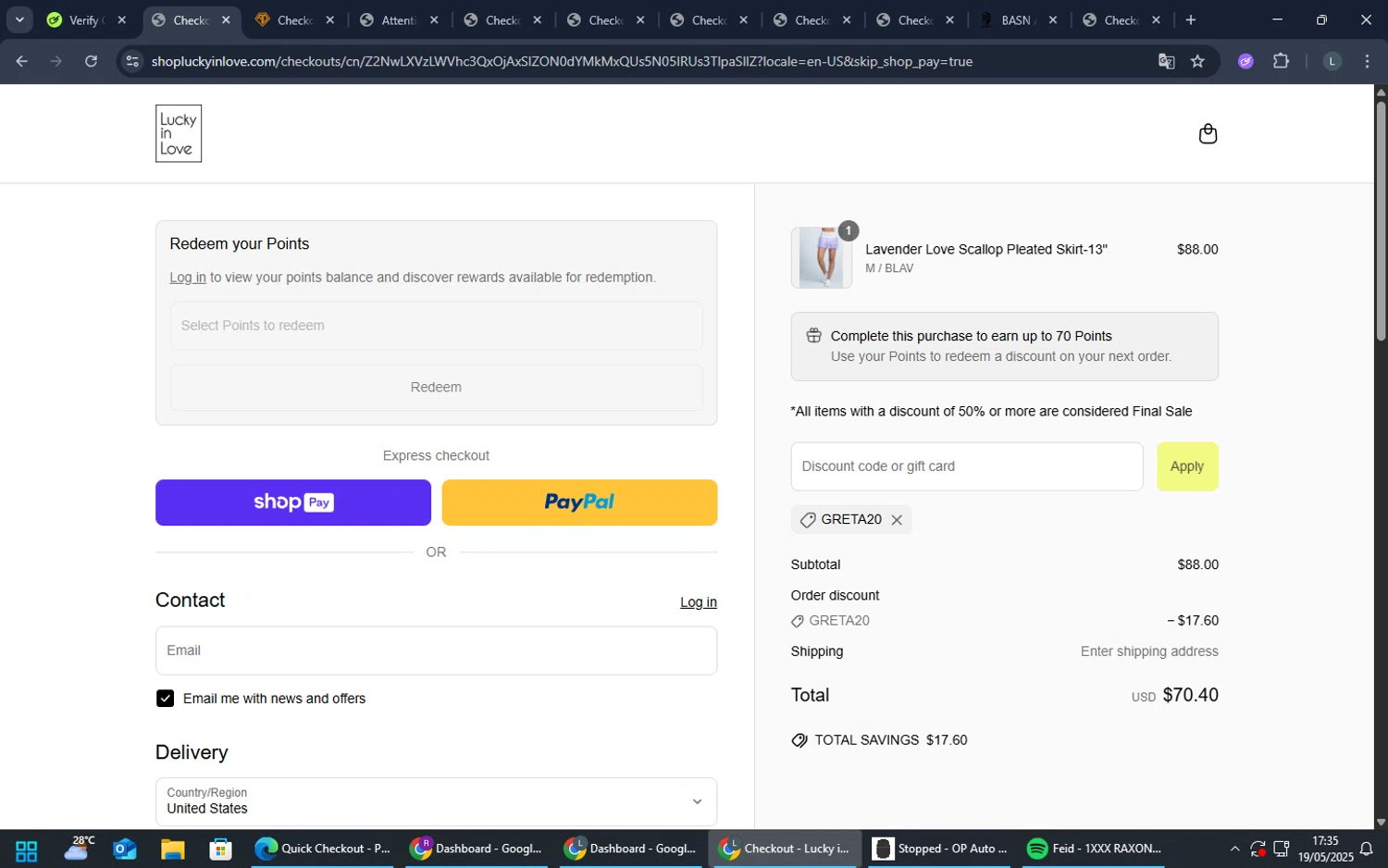Click the browser address bar URL
Image resolution: width=1388 pixels, height=868 pixels.
562,61
